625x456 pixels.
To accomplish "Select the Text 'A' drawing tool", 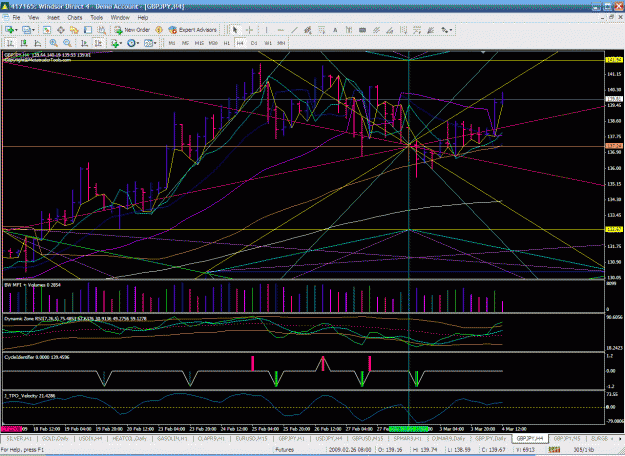I will [x=335, y=30].
